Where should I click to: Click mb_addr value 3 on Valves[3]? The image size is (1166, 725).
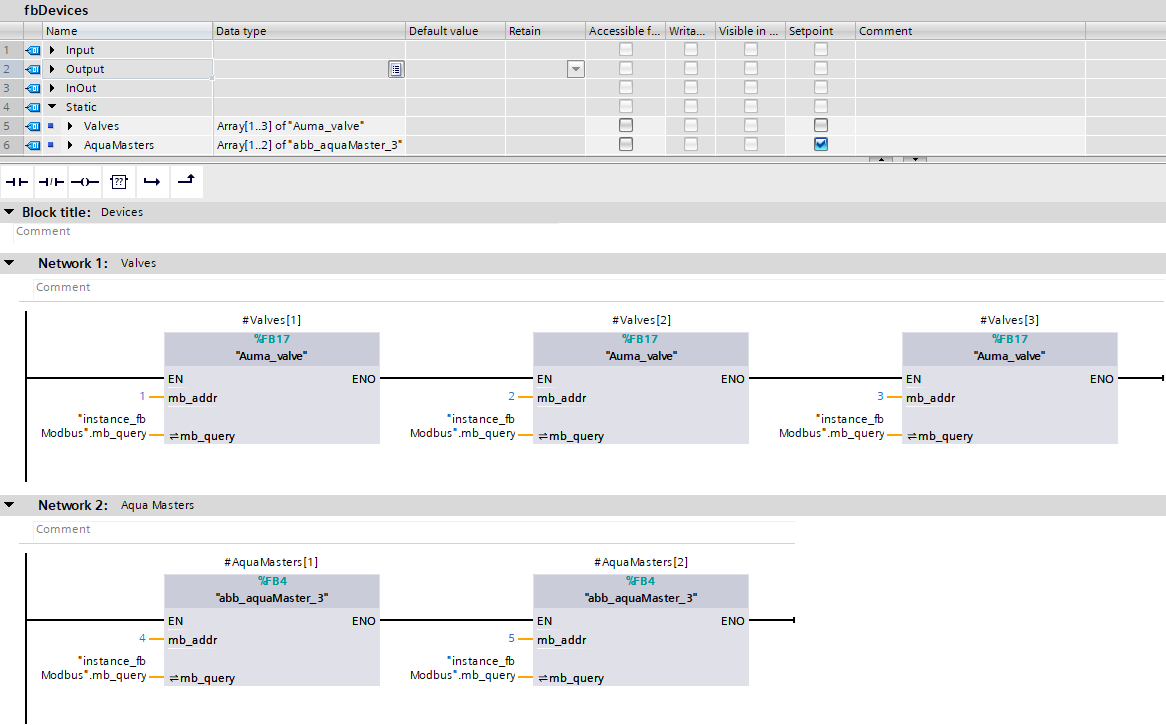click(880, 396)
